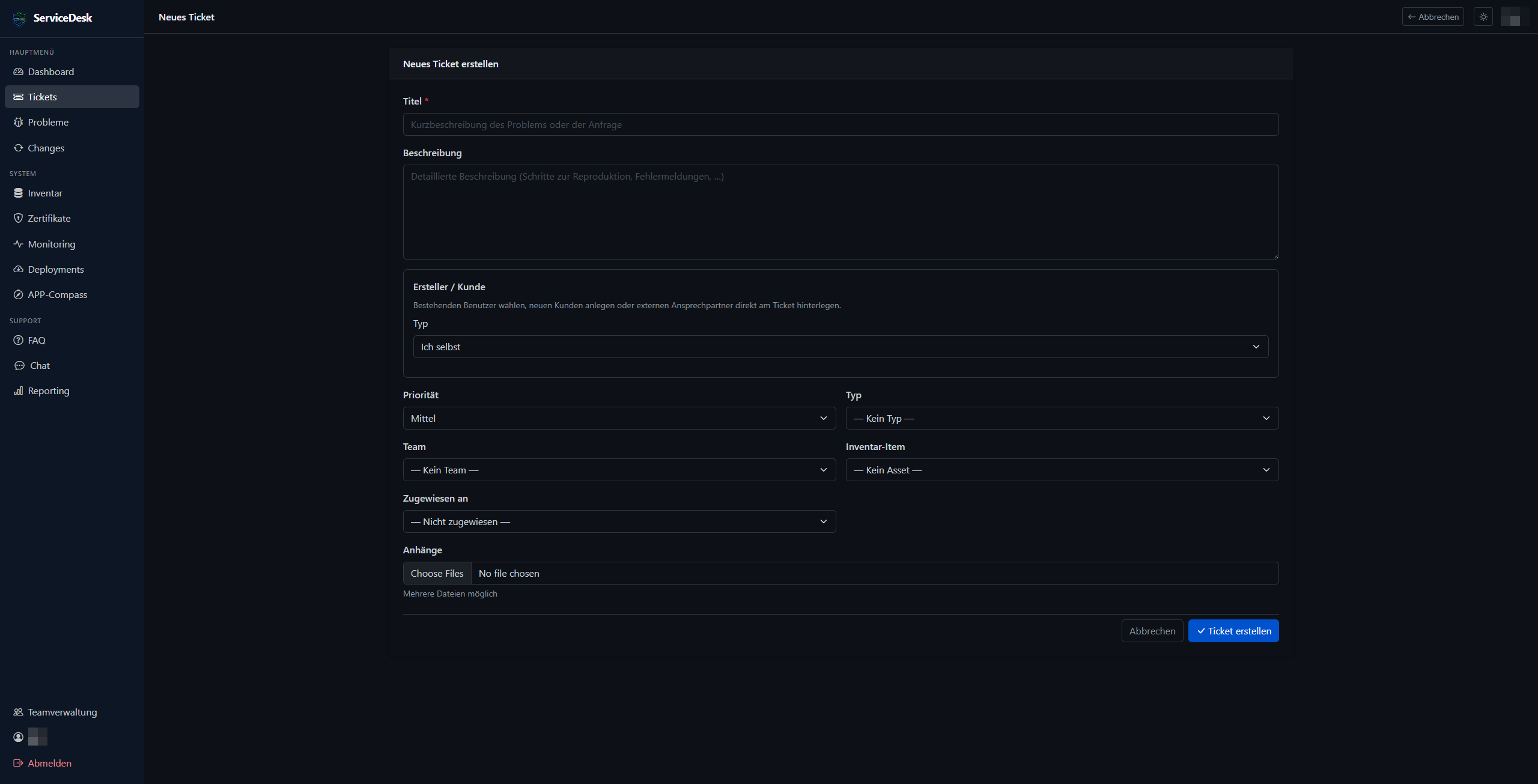1538x784 pixels.
Task: Click the Dashboard gauge icon
Action: (x=18, y=71)
